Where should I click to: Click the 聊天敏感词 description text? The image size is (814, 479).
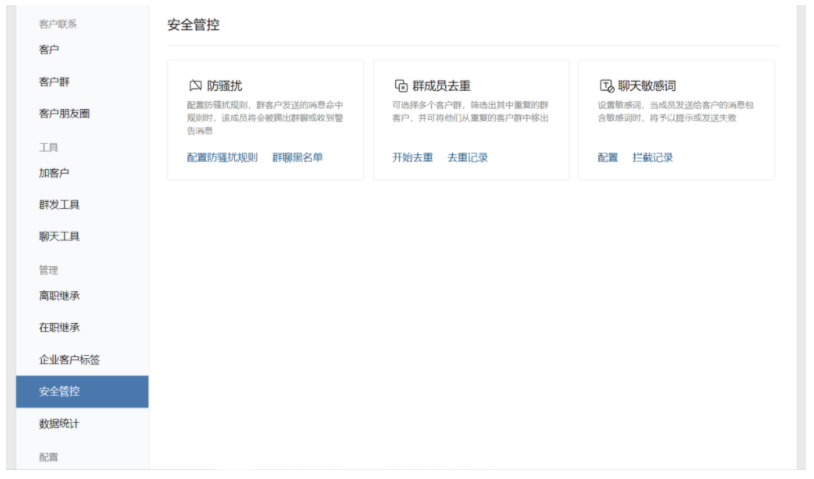coord(675,112)
